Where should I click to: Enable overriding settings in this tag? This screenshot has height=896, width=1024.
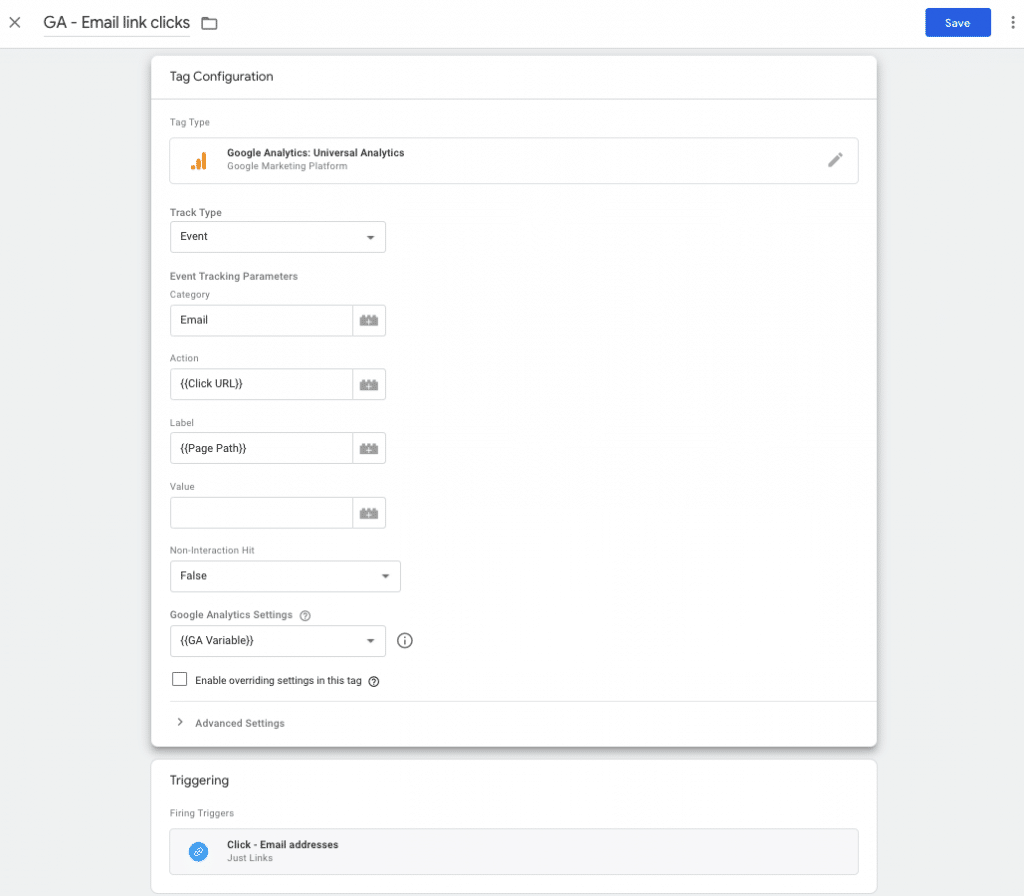coord(180,680)
